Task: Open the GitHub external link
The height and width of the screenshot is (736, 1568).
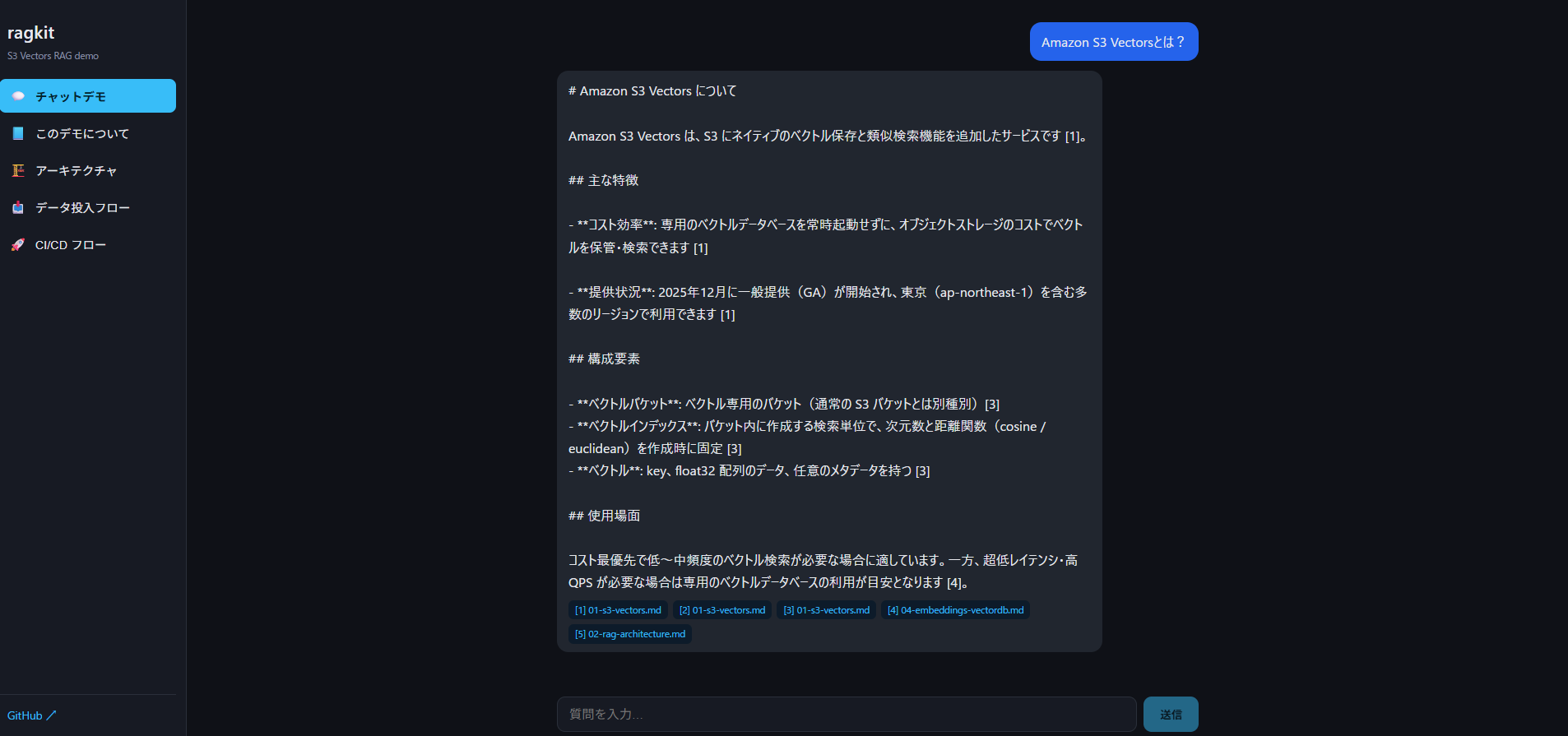Action: pos(31,715)
